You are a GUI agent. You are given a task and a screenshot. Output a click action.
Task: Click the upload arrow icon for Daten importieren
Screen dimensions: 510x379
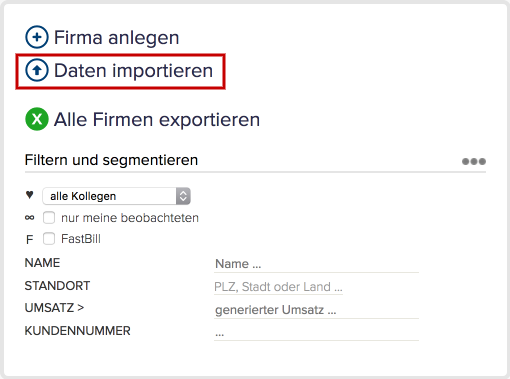[x=37, y=70]
